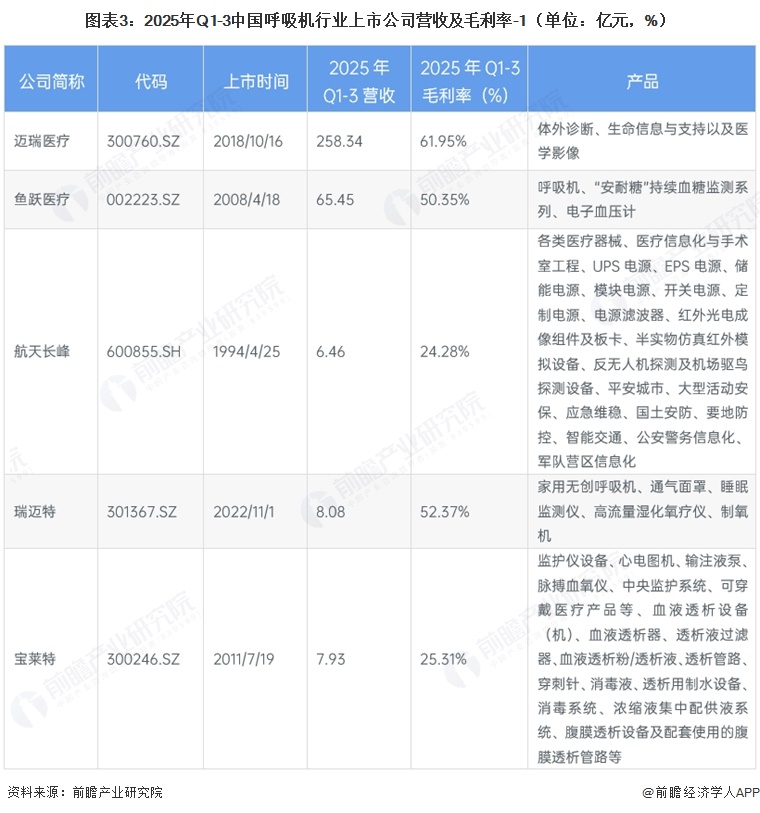Viewport: 760px width, 813px height.
Task: Click listing date 2008/4/18
Action: click(246, 199)
